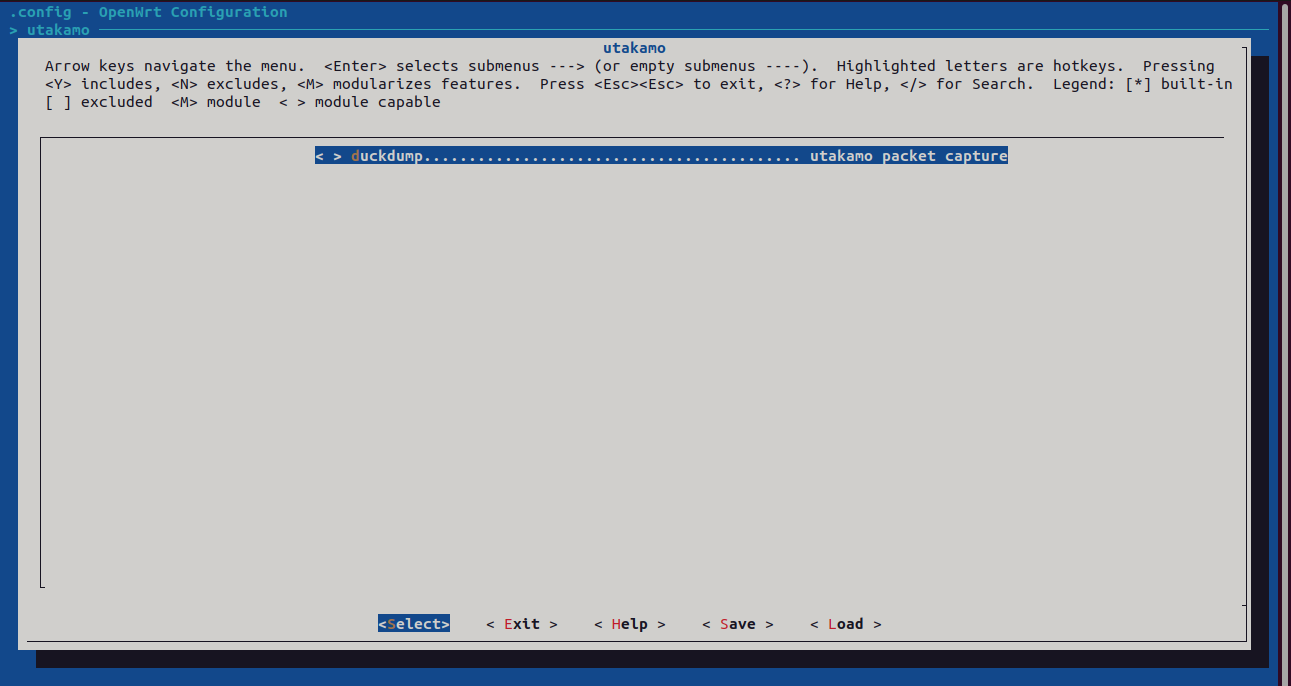
Task: Click the Load button
Action: [846, 624]
